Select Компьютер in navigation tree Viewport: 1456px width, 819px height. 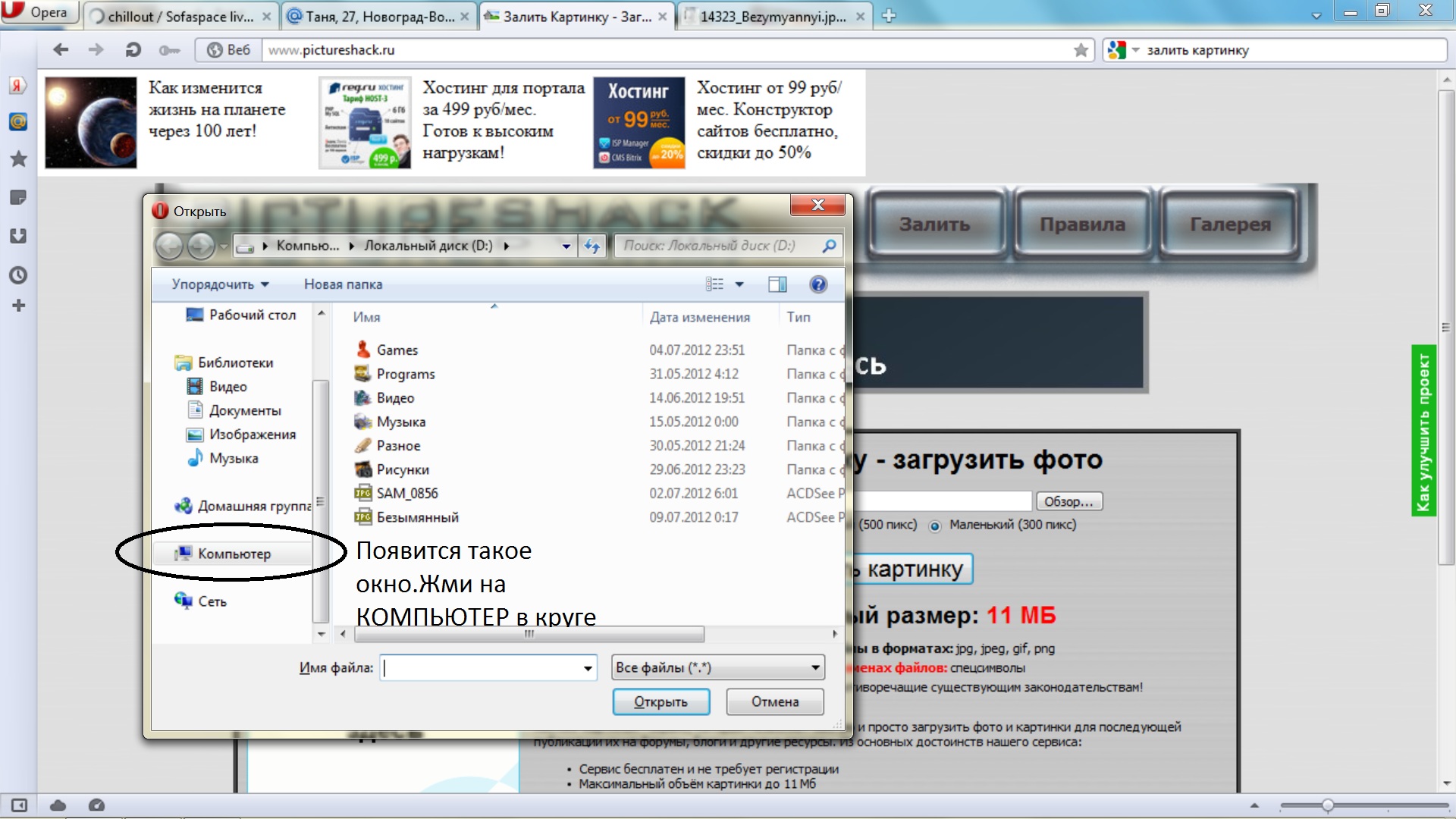(x=232, y=554)
